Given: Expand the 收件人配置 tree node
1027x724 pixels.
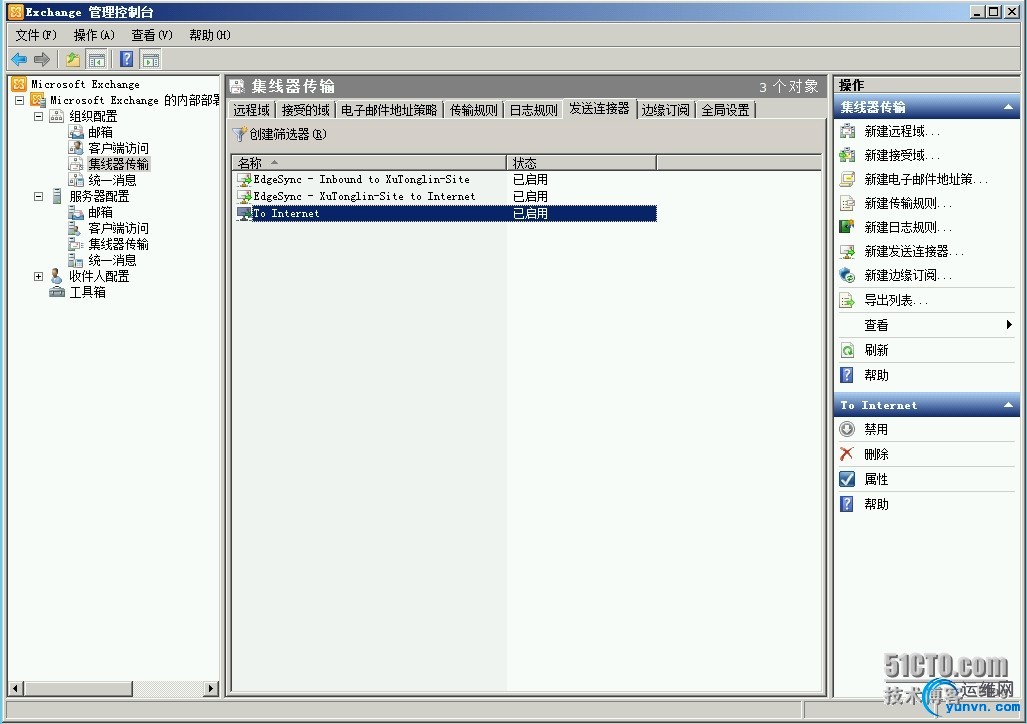Looking at the screenshot, I should coord(39,276).
